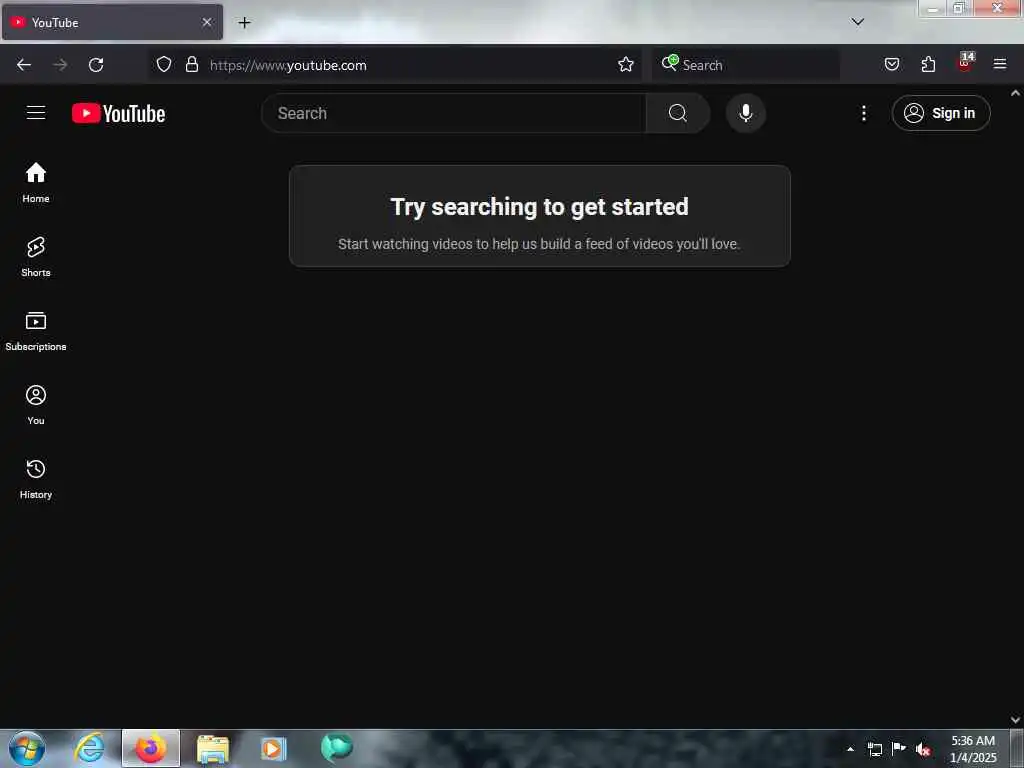
Task: Open Windows Media Player from taskbar
Action: point(273,749)
